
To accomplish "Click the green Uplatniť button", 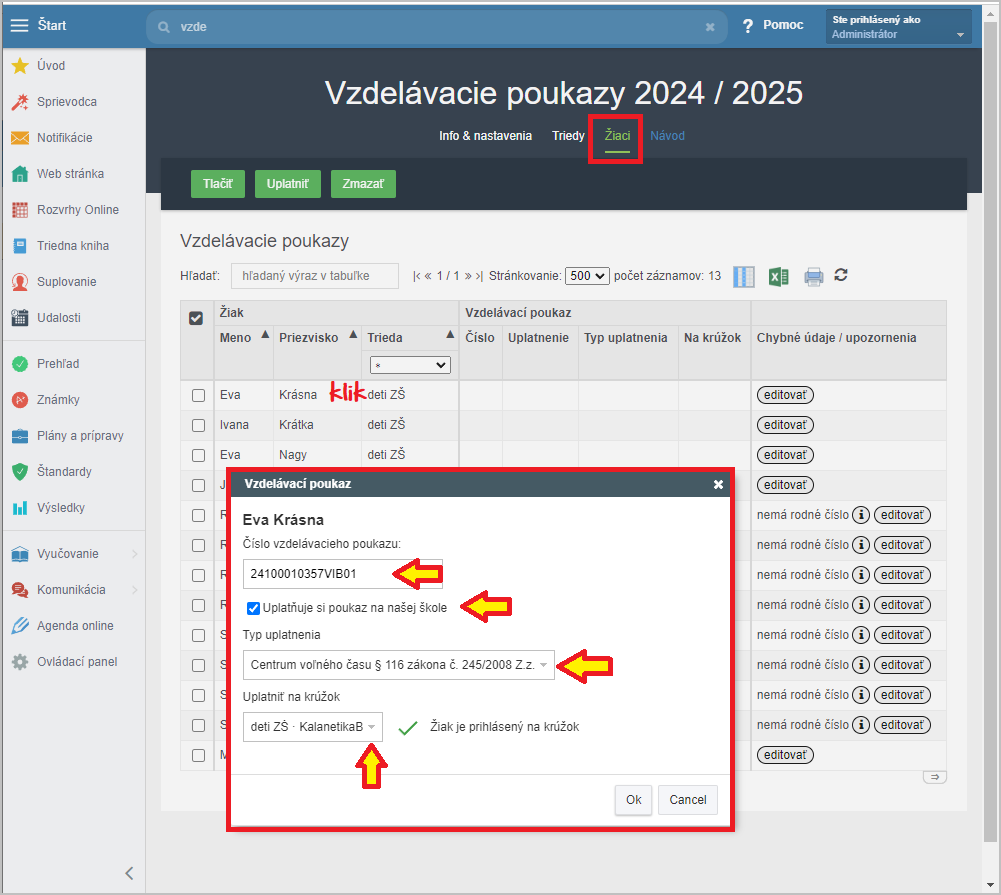I will (x=288, y=184).
